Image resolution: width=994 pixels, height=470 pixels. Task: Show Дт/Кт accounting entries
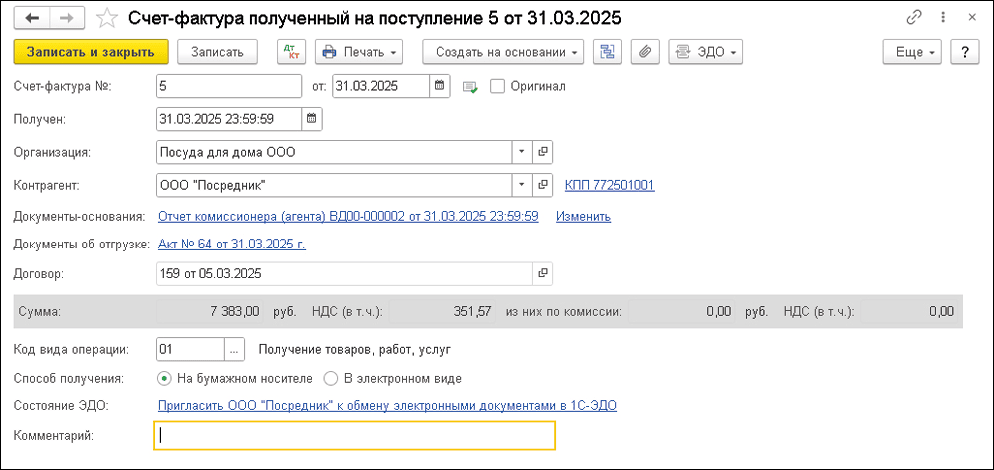tap(291, 52)
